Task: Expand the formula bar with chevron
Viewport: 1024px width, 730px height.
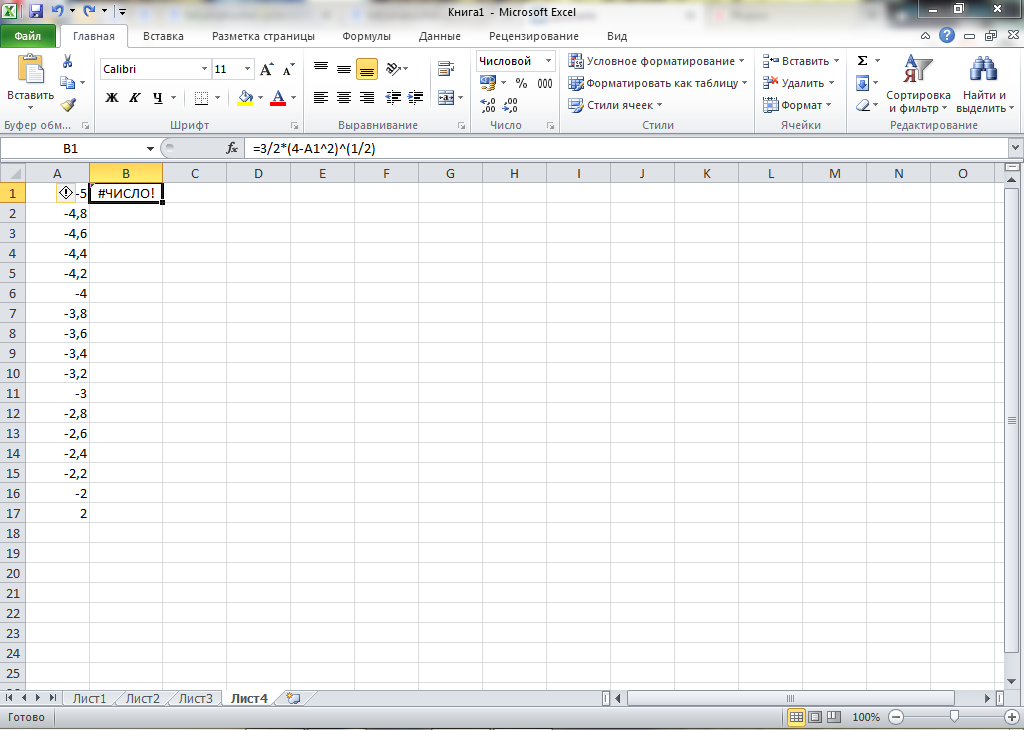Action: (x=1015, y=149)
